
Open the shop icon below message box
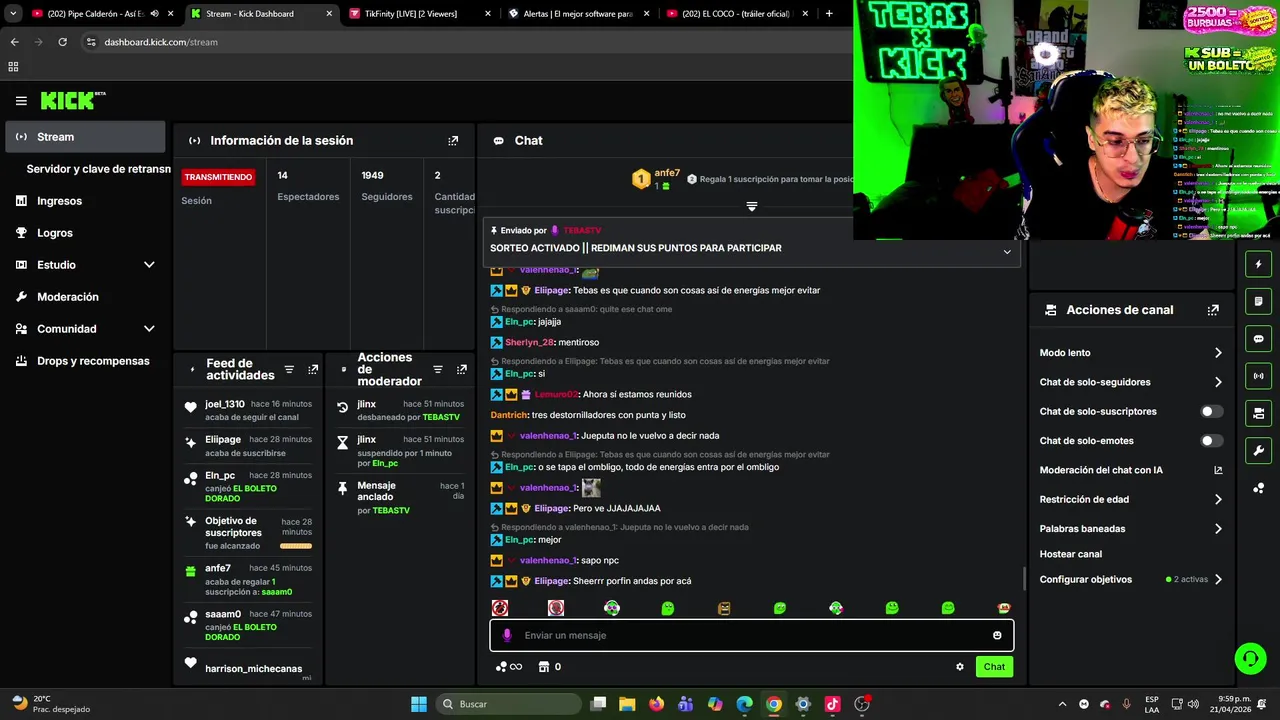[x=544, y=667]
